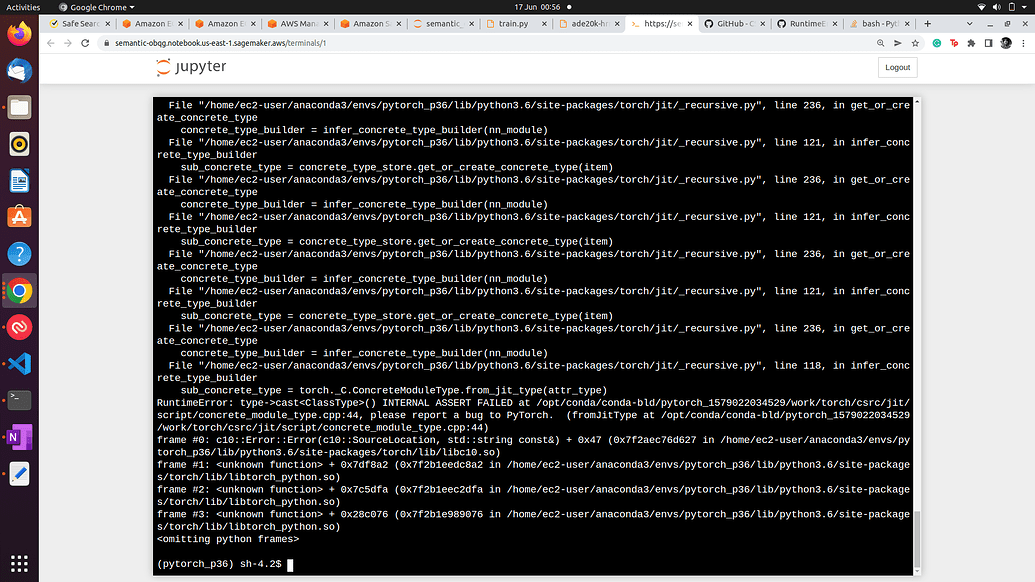Open Thunderbird mail from the dock
Screen dimensions: 1035x582
19,70
